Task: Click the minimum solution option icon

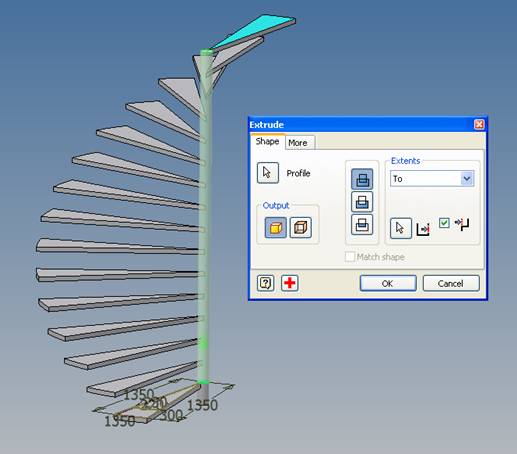Action: coord(462,224)
